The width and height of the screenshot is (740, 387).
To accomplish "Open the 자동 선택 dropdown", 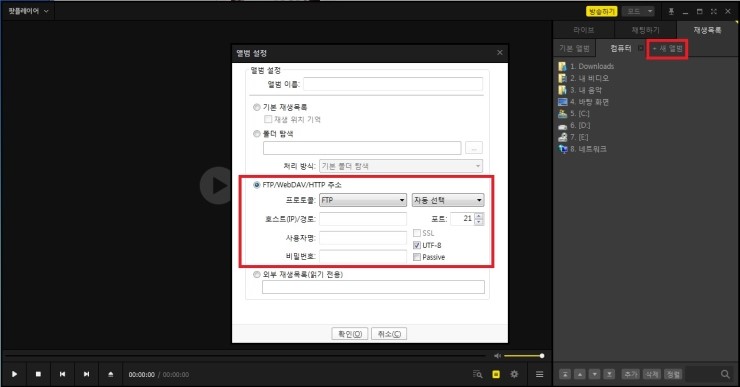I will click(448, 200).
